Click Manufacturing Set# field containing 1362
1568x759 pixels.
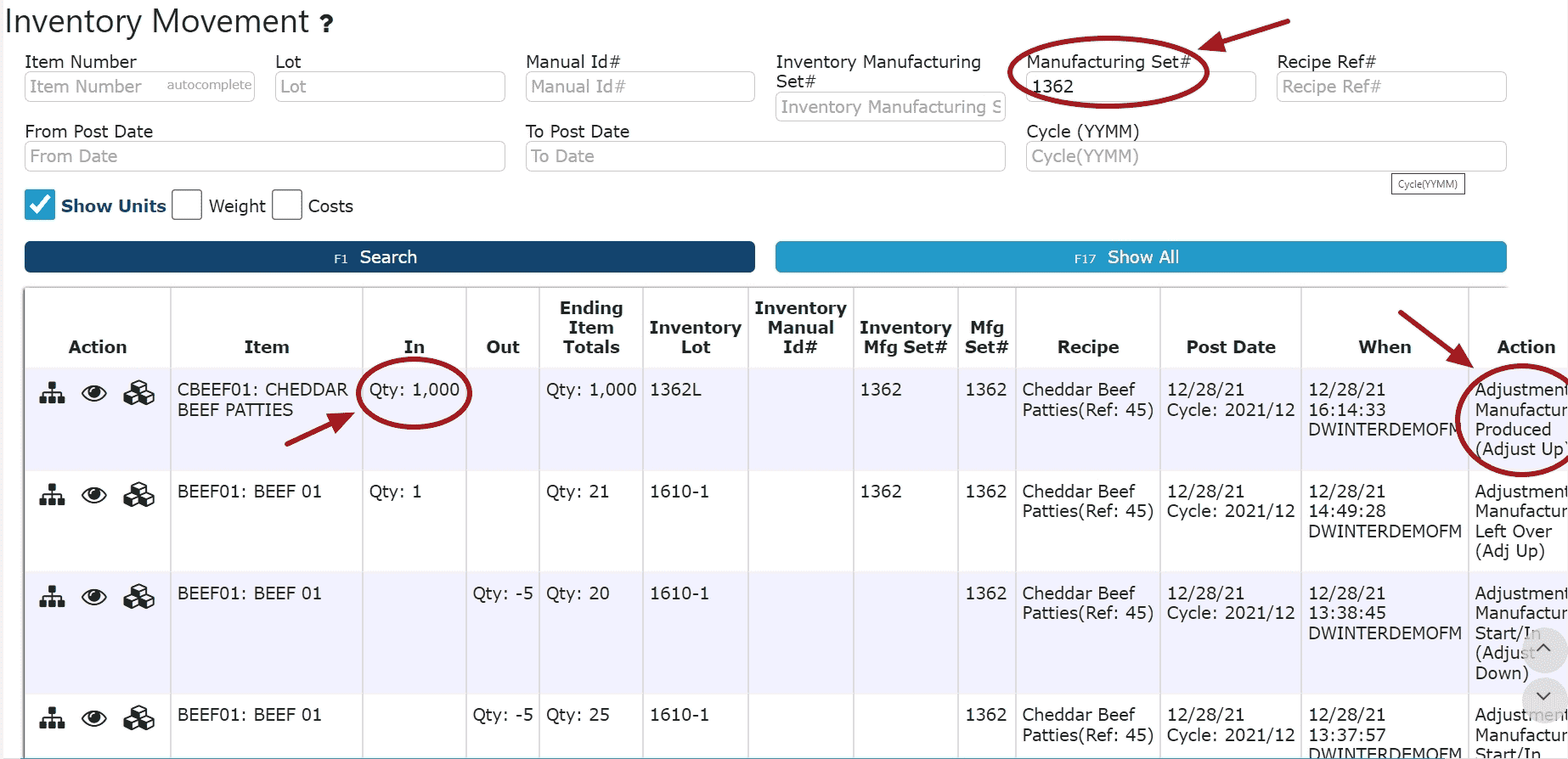(x=1141, y=87)
